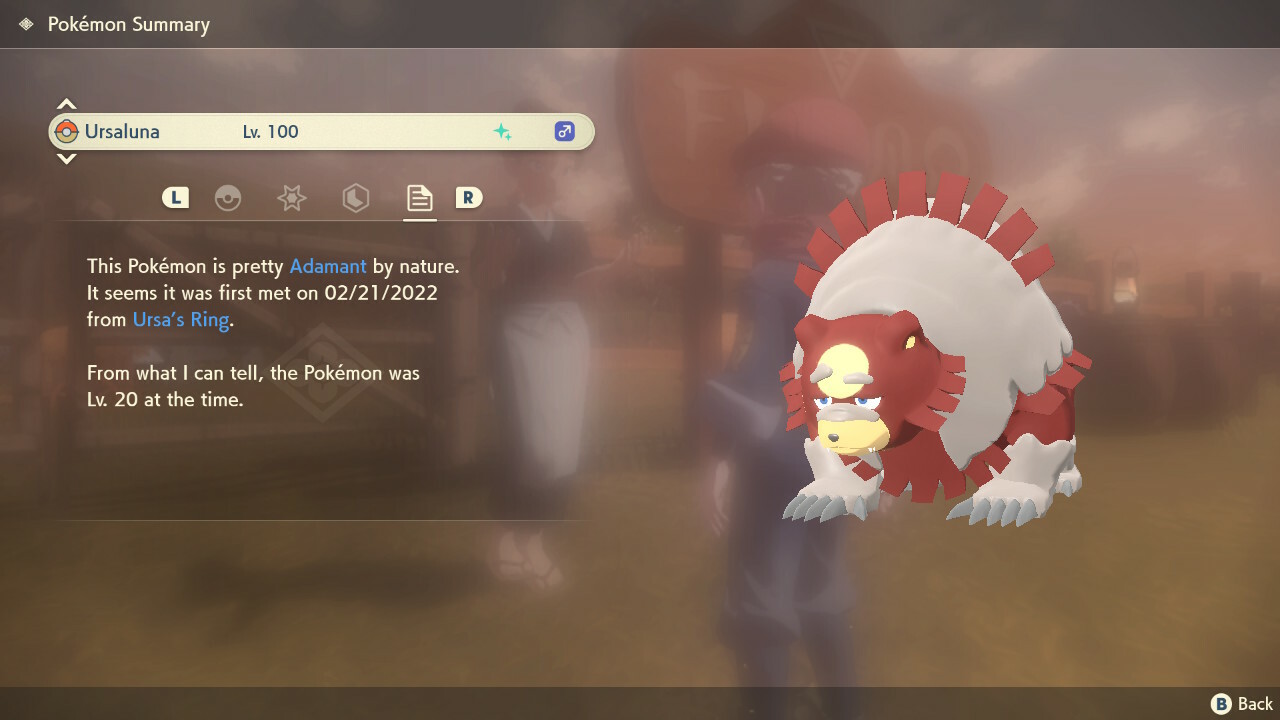Click the Ursaluna name label
Image resolution: width=1280 pixels, height=720 pixels.
coord(122,131)
